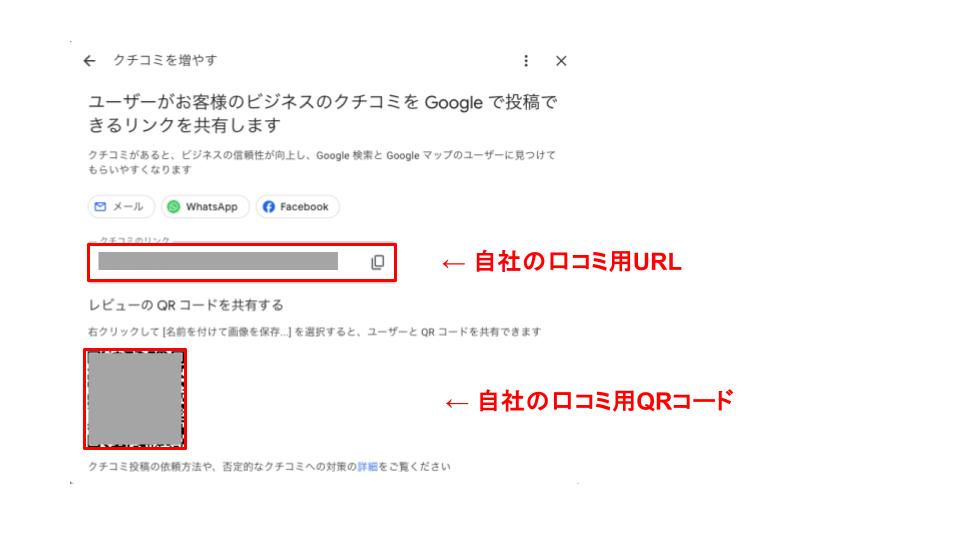Viewport: 960px width, 540px height.
Task: Click the レビューの QR コードを共有する heading
Action: [186, 305]
